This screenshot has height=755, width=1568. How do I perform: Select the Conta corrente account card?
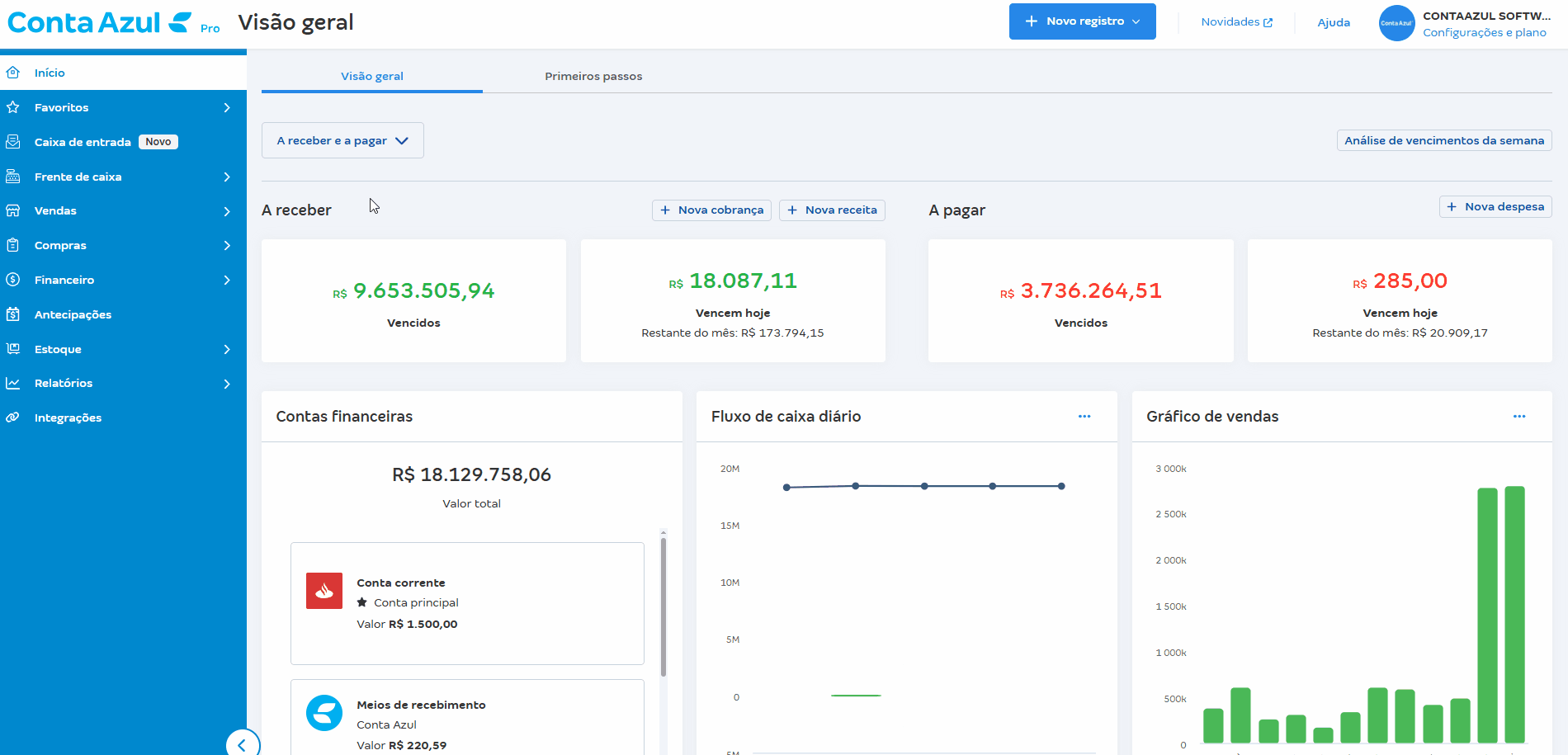[467, 603]
